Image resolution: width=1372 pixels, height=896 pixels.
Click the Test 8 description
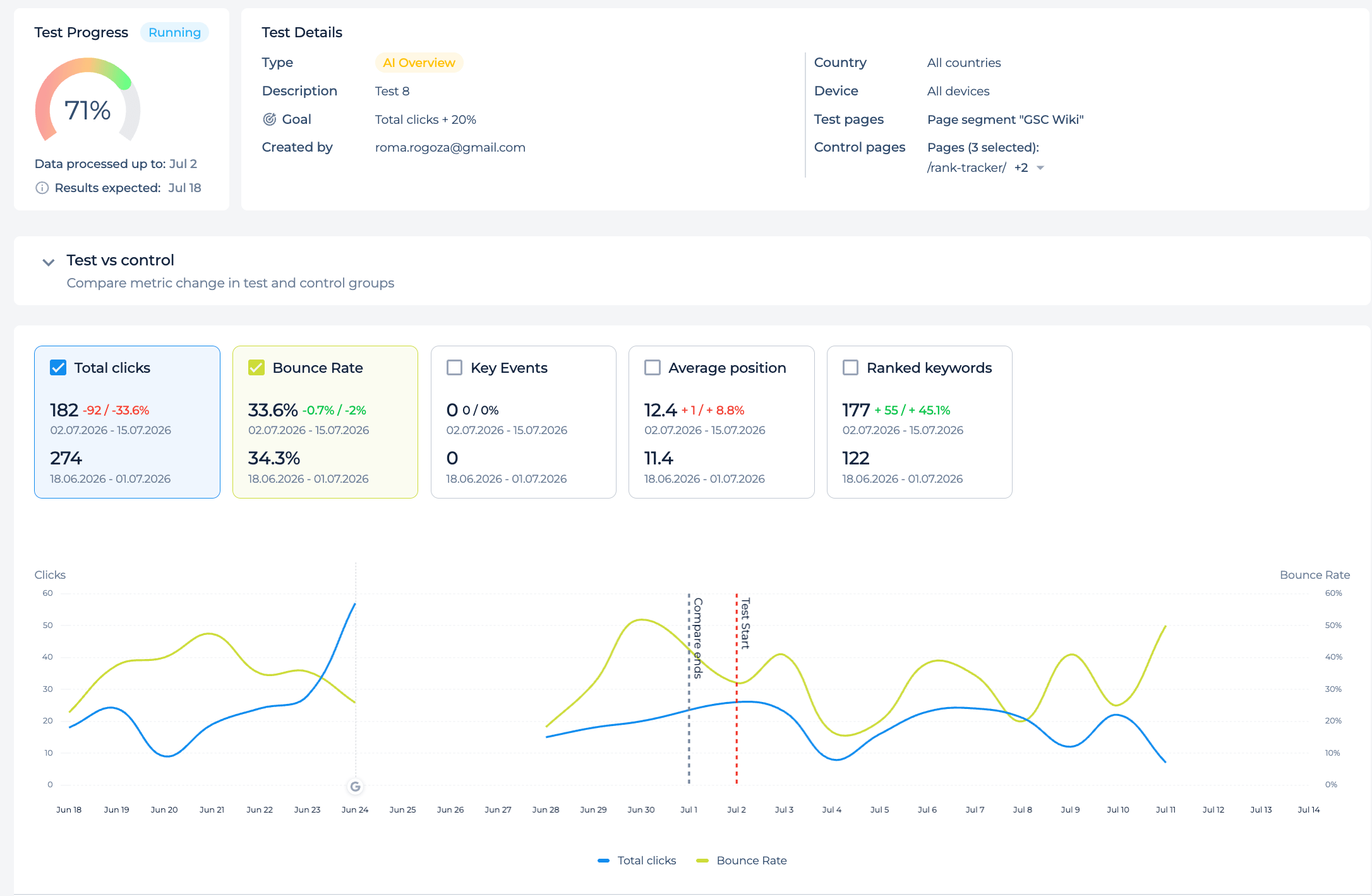click(392, 91)
